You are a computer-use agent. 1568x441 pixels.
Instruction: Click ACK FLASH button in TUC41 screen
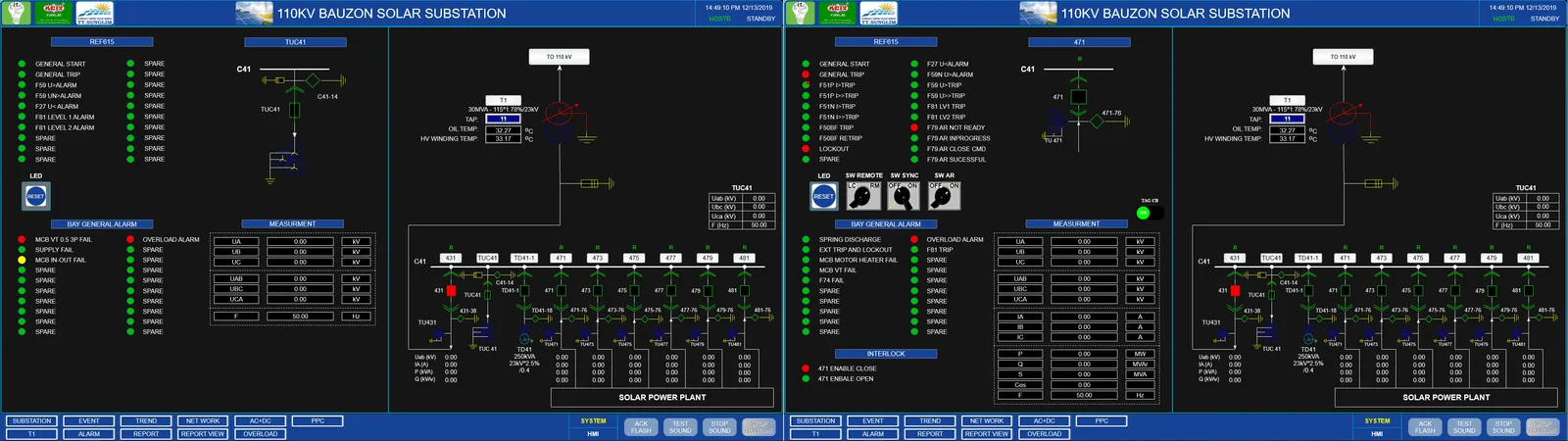click(641, 427)
